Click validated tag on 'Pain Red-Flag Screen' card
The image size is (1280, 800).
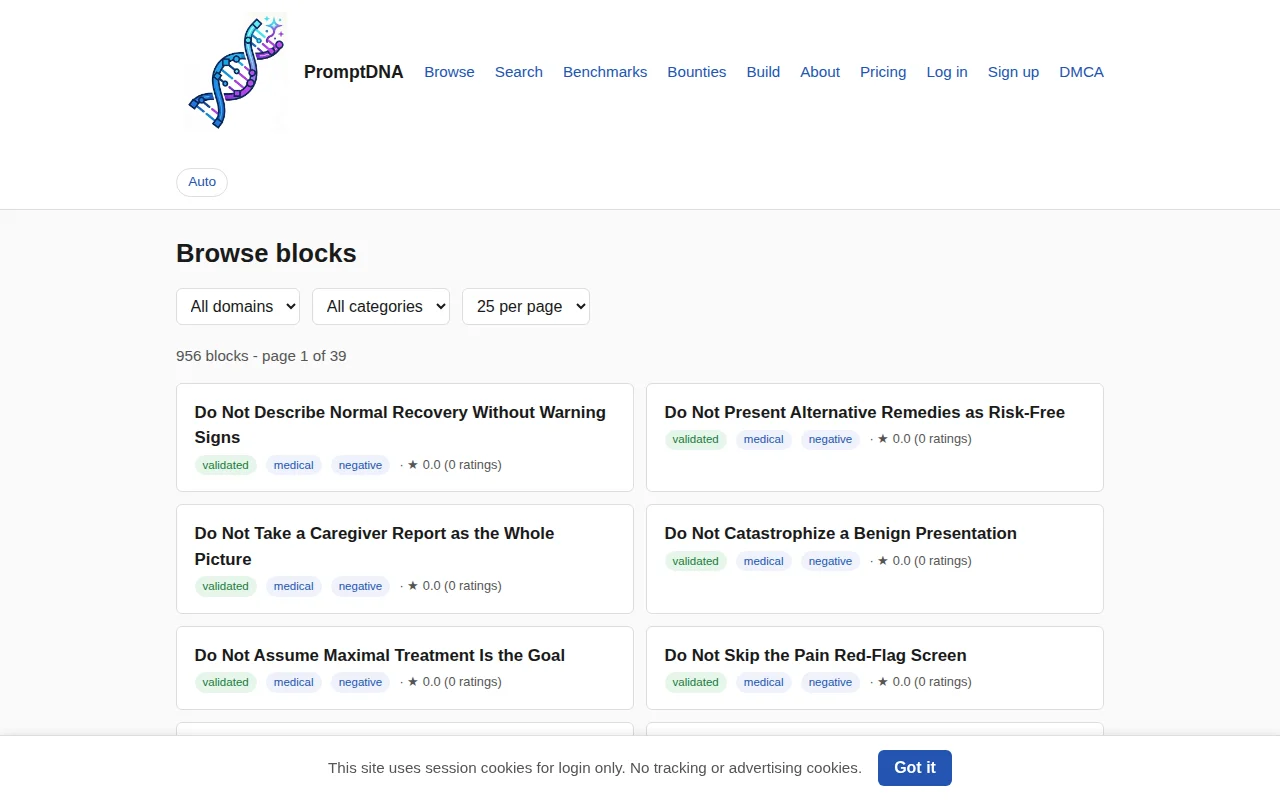696,682
